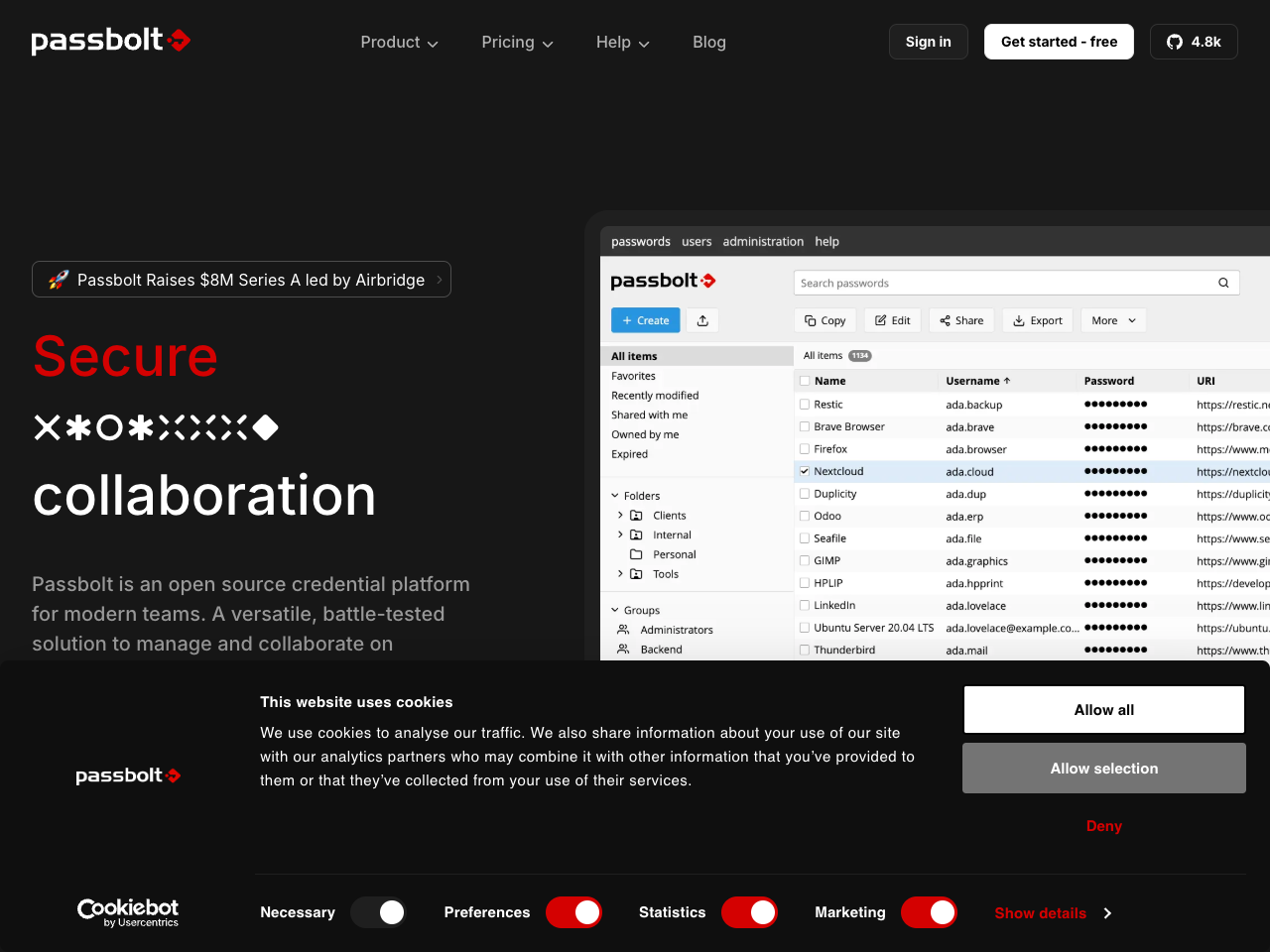This screenshot has height=952, width=1270.
Task: Click the Share icon button
Action: coord(961,320)
